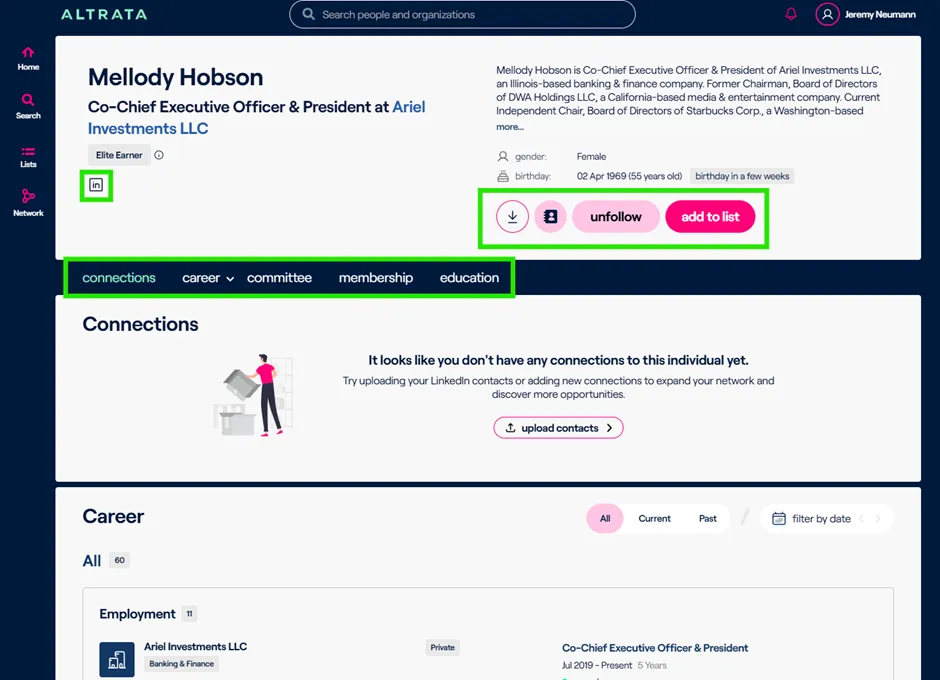The height and width of the screenshot is (680, 940).
Task: Click the 'birthday in a few weeks' tag
Action: [x=742, y=176]
